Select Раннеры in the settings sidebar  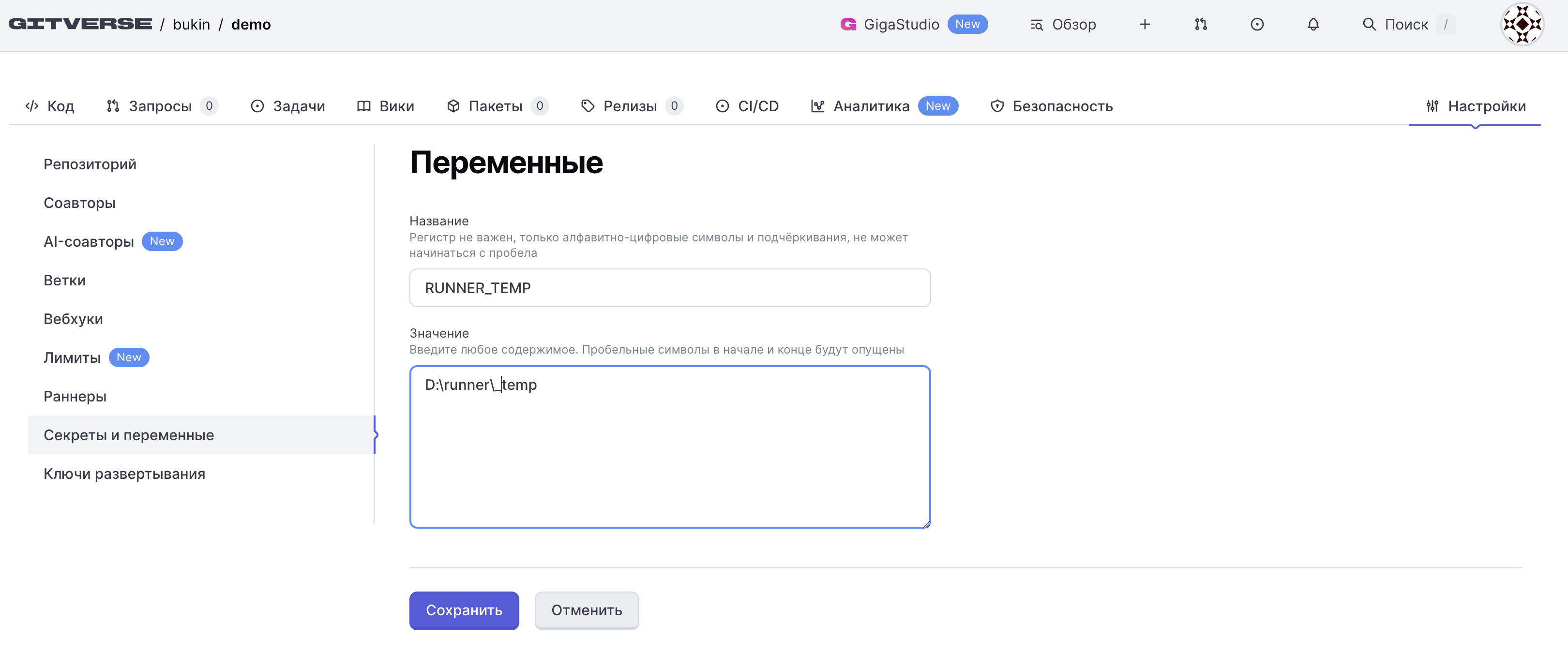click(75, 397)
